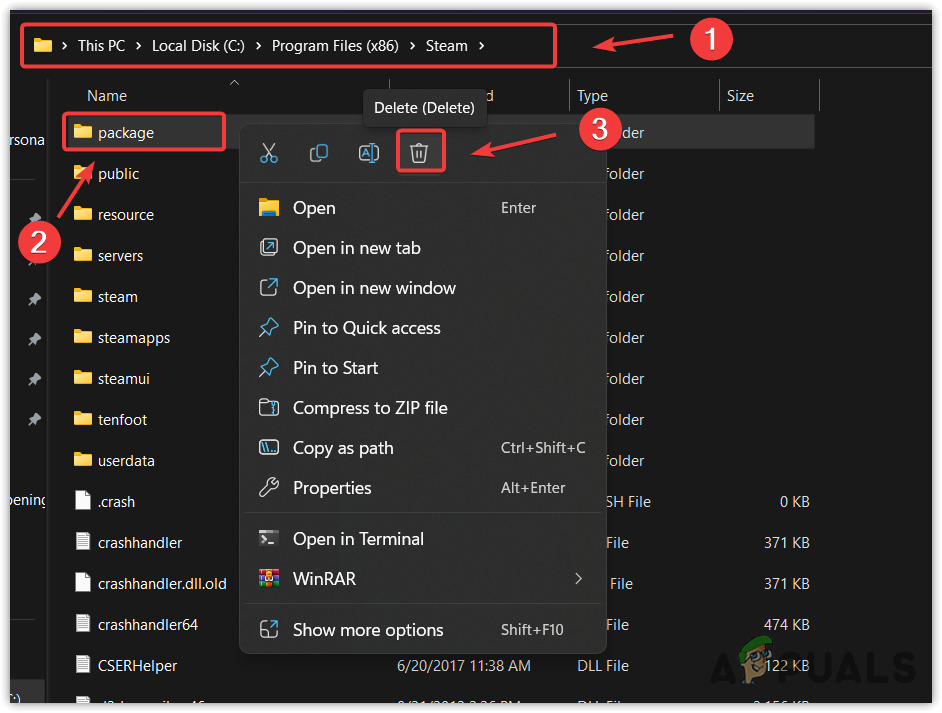Click the Open in new window icon

tap(269, 287)
